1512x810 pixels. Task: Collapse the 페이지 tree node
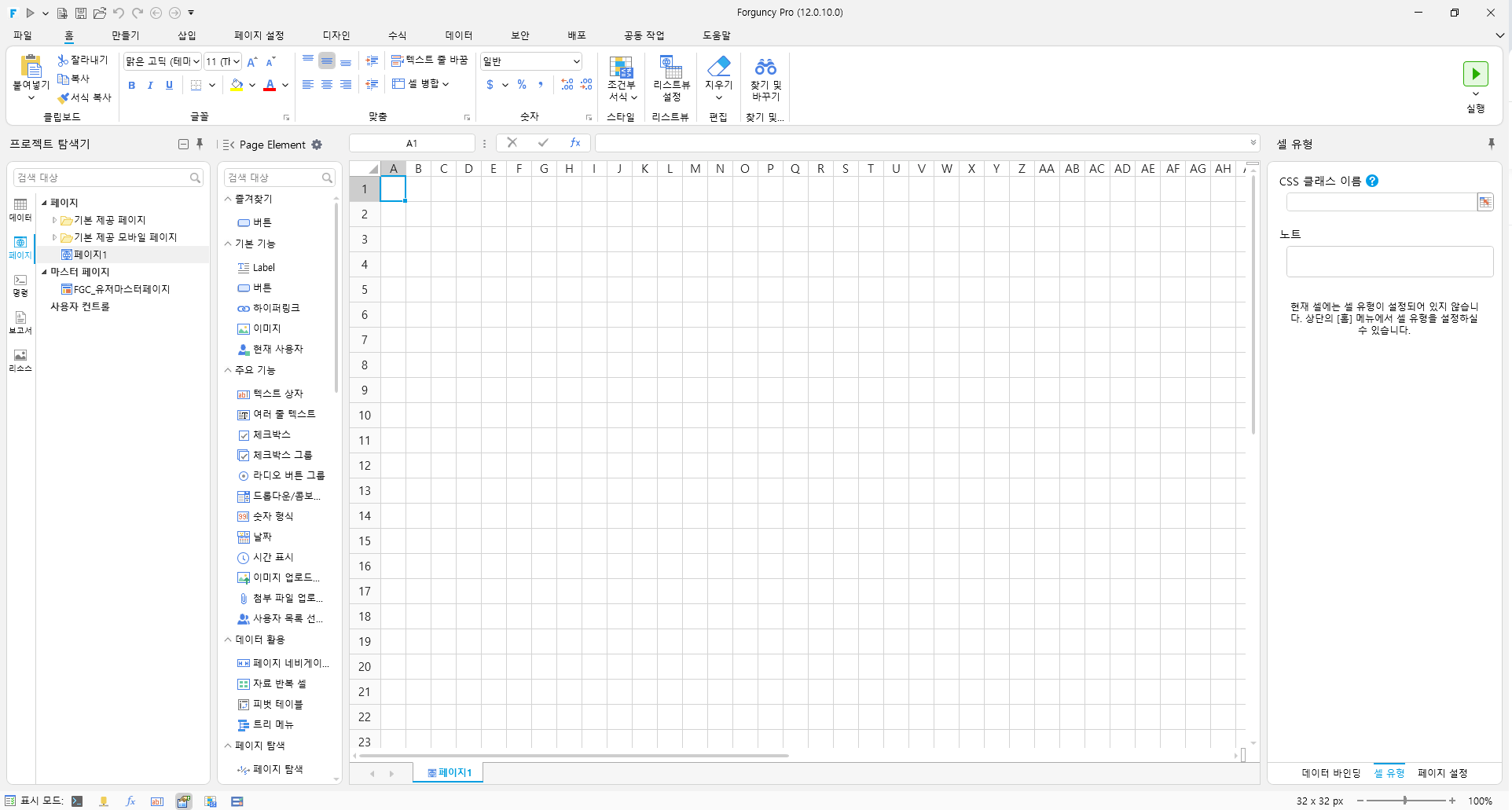tap(44, 203)
